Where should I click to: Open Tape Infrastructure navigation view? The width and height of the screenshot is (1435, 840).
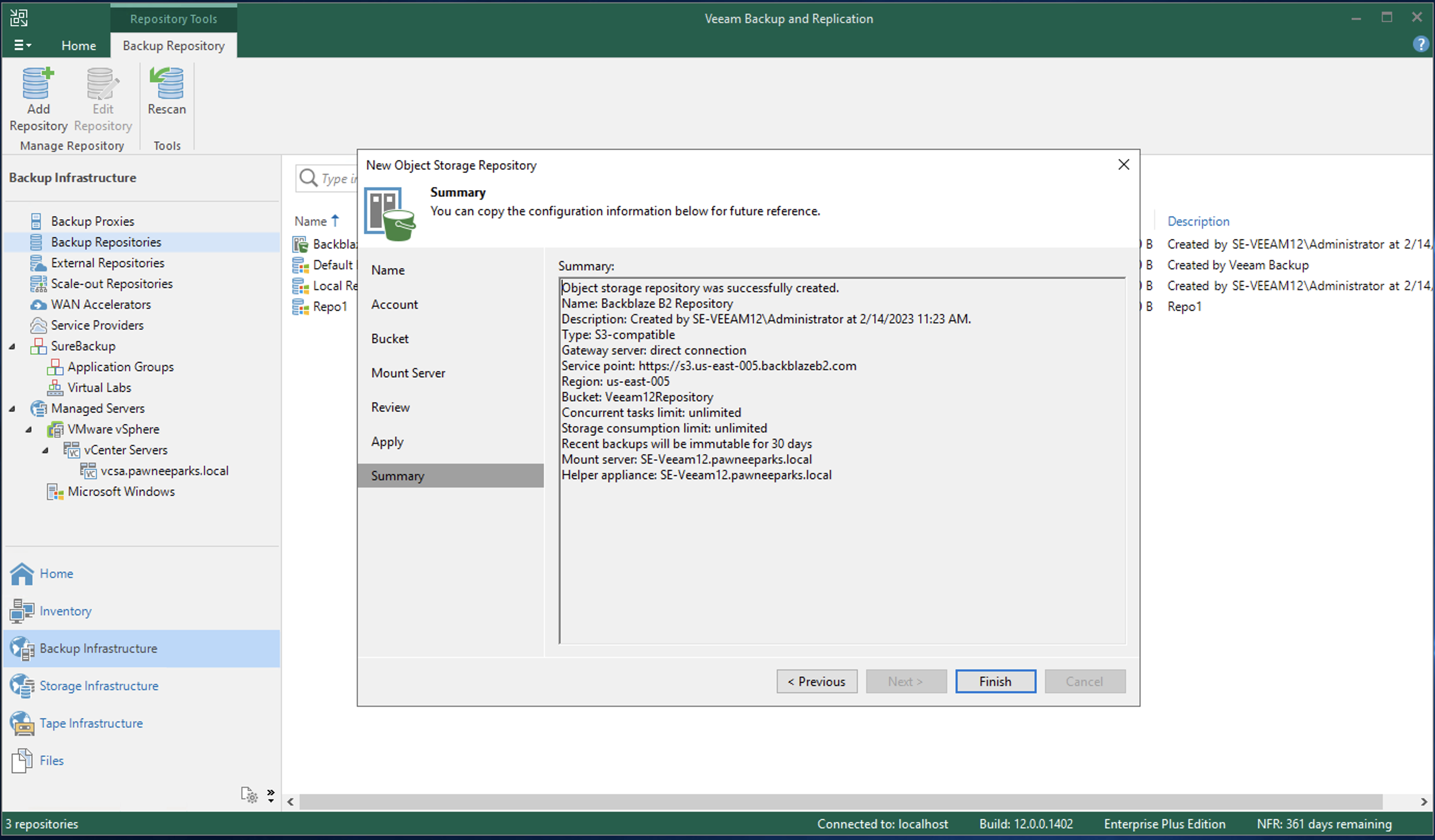(91, 723)
